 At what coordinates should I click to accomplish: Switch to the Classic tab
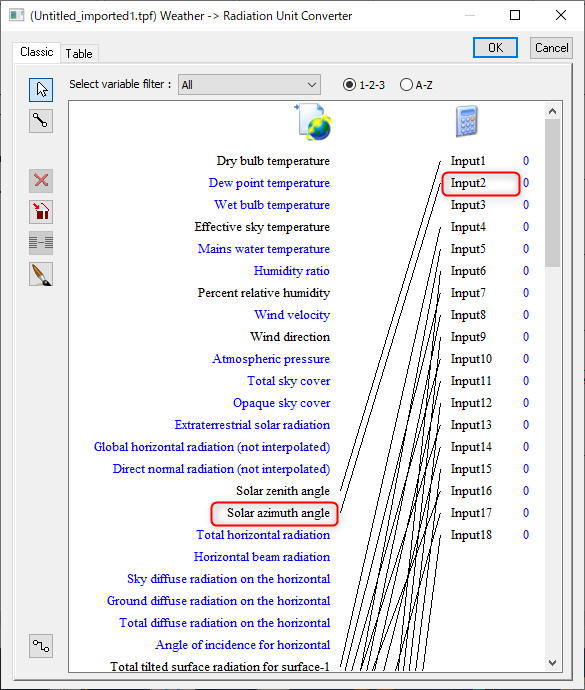tap(37, 52)
